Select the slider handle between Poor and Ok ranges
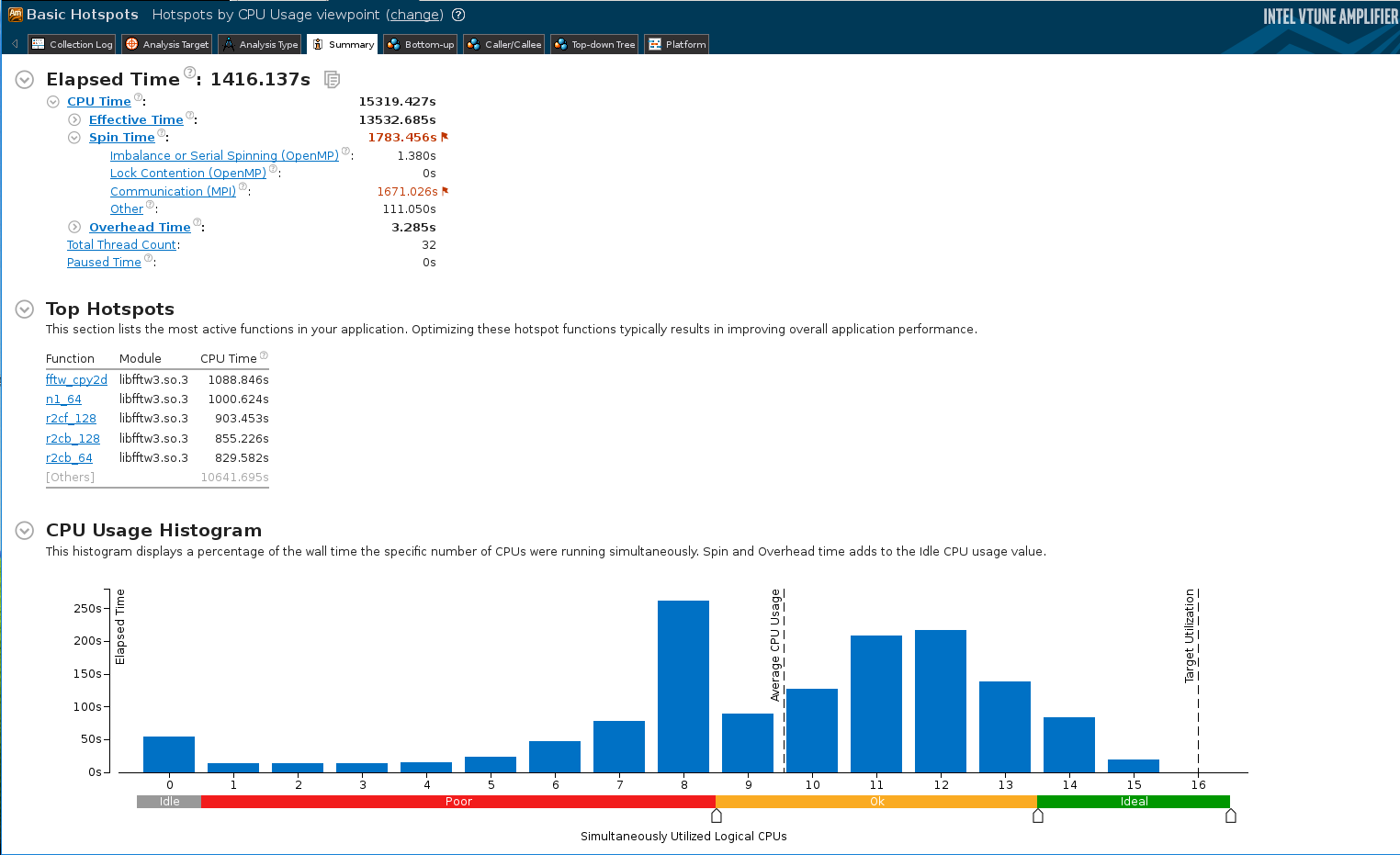This screenshot has width=1400, height=855. pos(717,816)
